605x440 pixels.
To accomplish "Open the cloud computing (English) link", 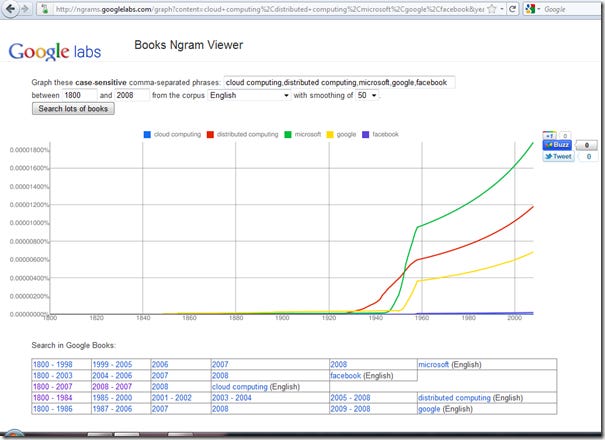I will tap(256, 387).
